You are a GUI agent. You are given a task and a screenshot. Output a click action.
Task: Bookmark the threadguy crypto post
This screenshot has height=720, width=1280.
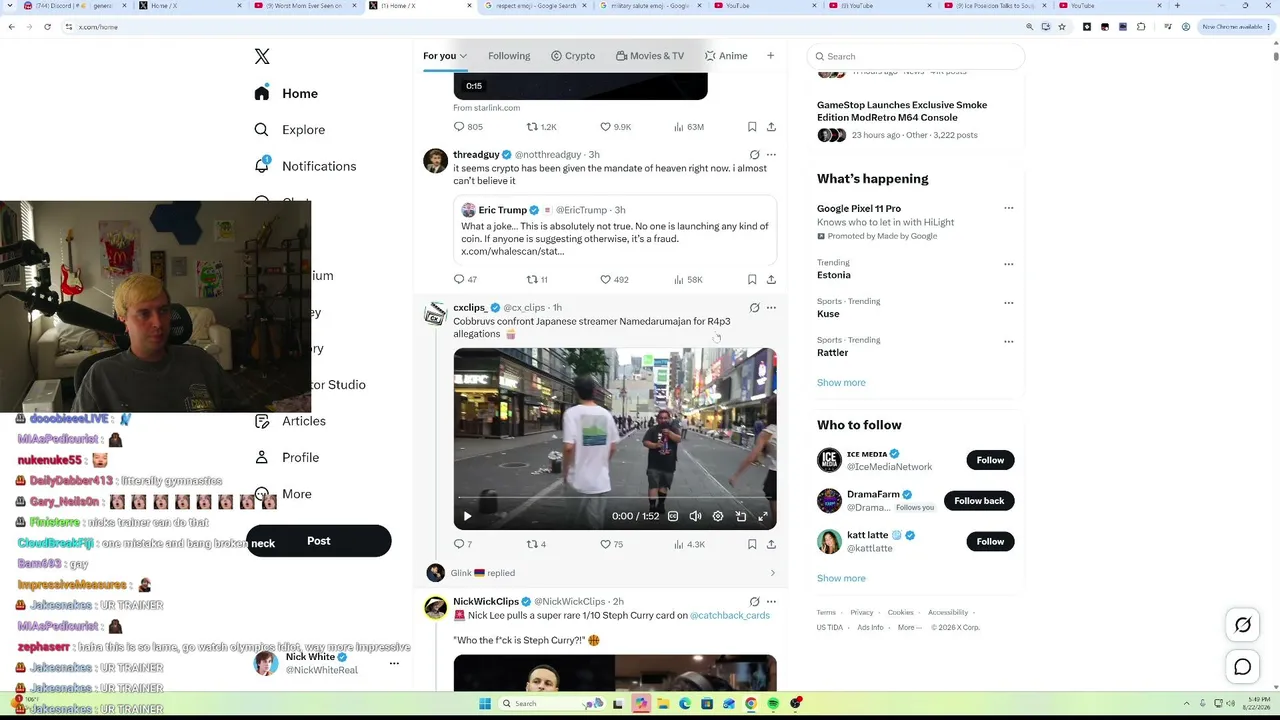(x=752, y=280)
